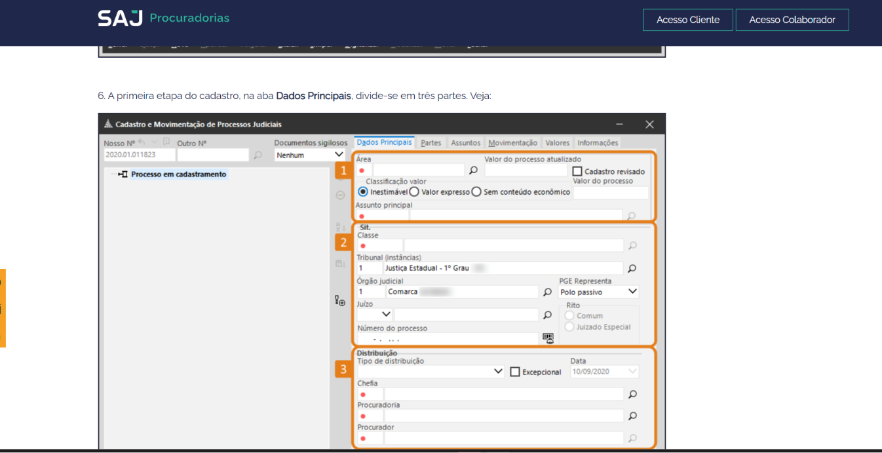Click the keypad icon beside Número do processo

click(548, 338)
